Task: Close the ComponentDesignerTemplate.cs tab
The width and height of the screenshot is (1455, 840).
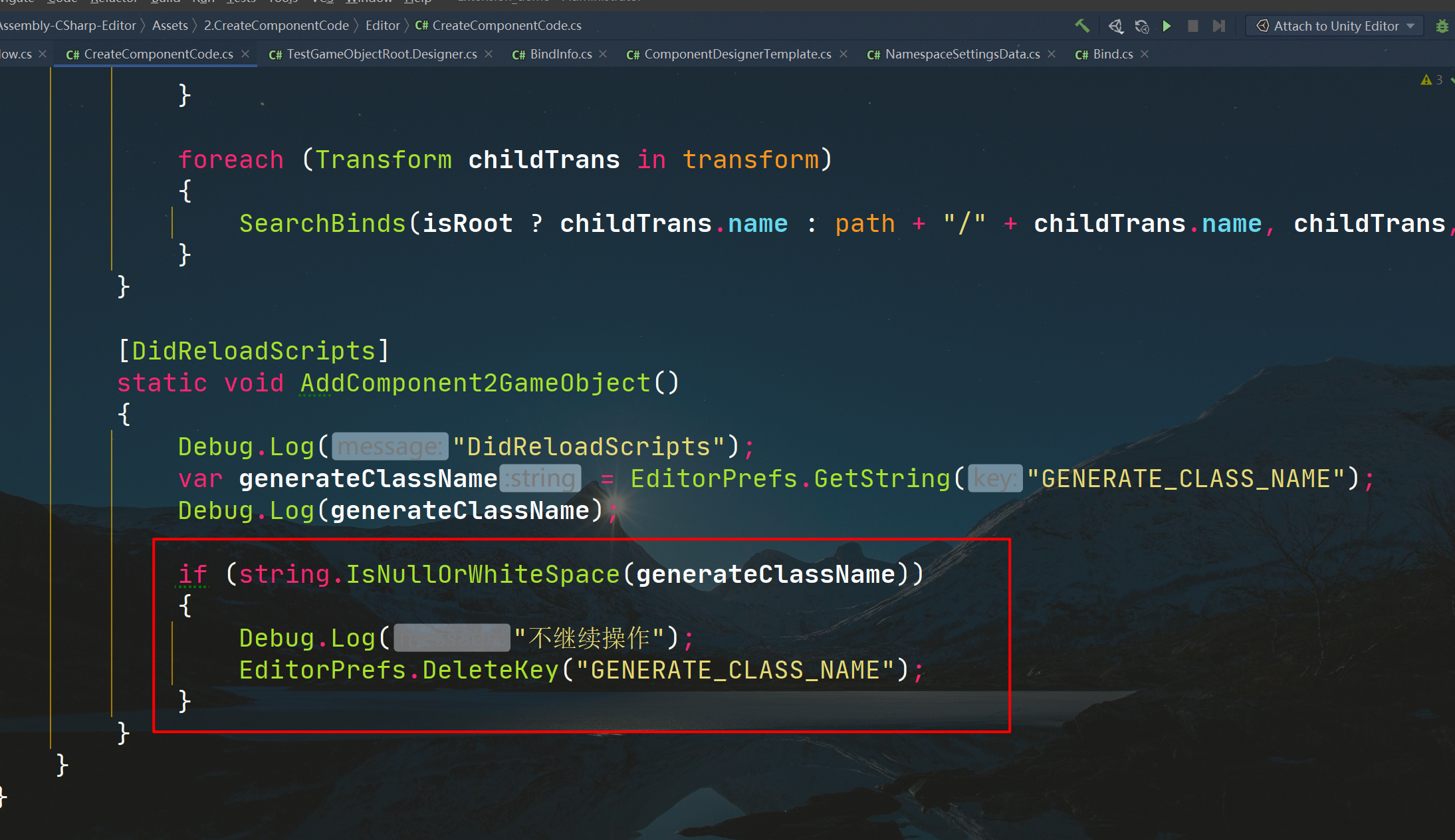Action: point(843,54)
